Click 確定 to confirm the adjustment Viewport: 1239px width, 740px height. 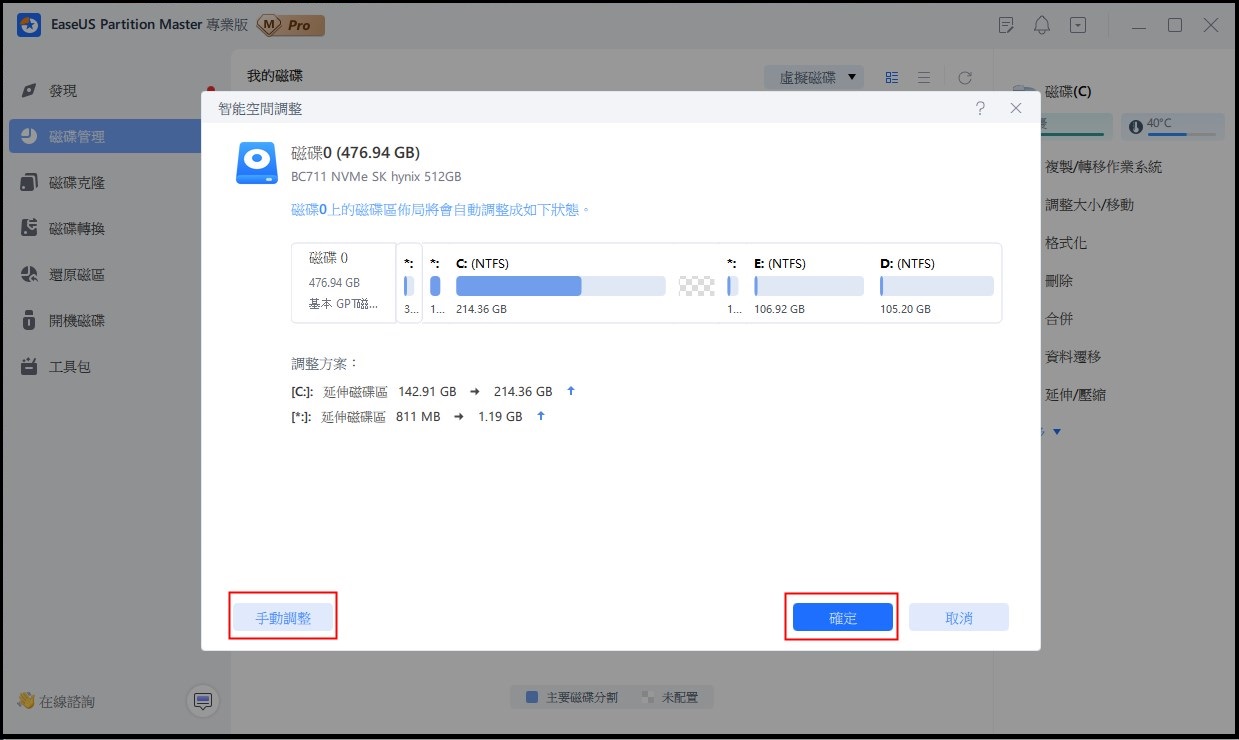tap(842, 617)
